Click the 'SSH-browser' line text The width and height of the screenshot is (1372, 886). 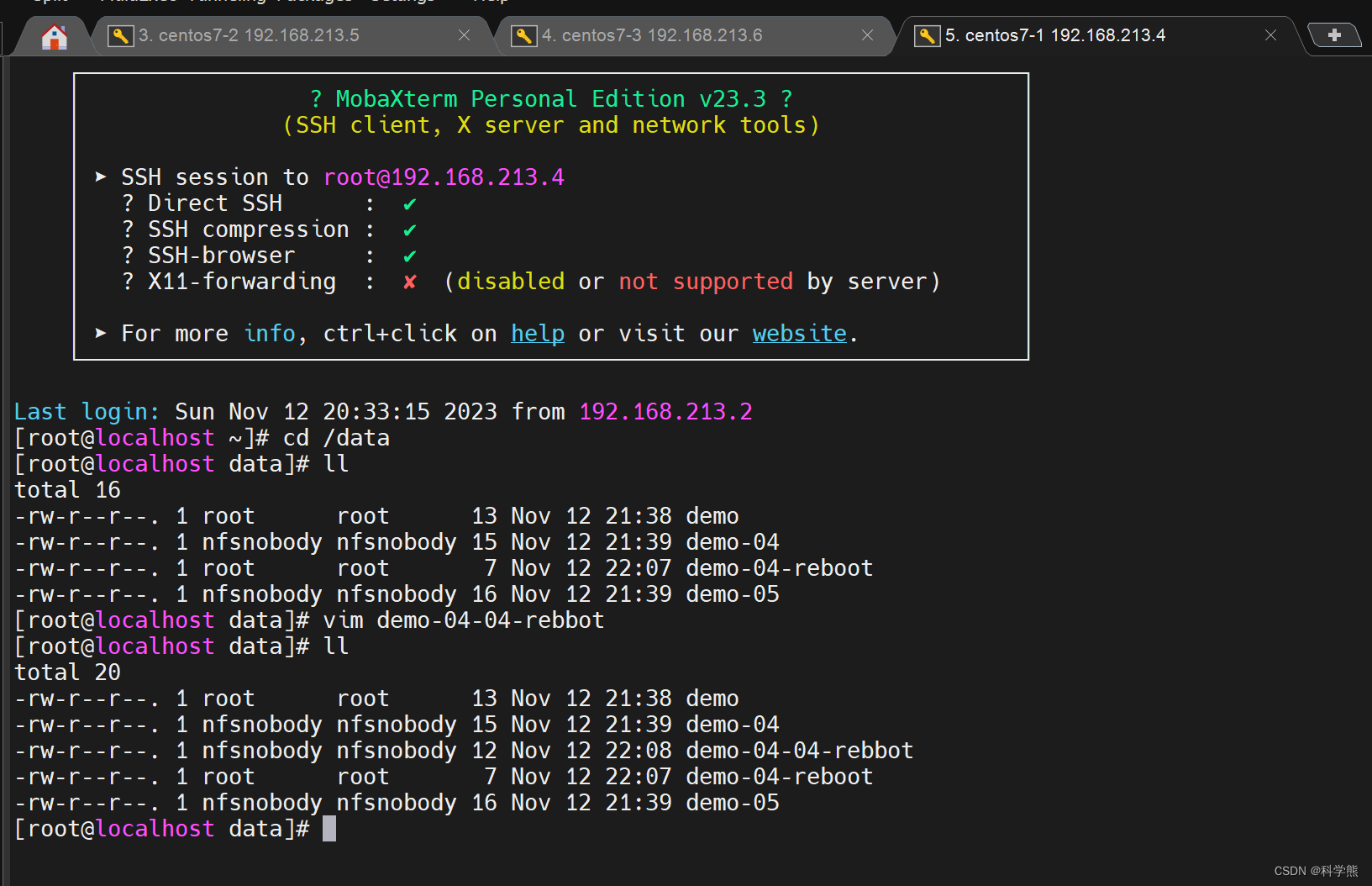pyautogui.click(x=222, y=256)
